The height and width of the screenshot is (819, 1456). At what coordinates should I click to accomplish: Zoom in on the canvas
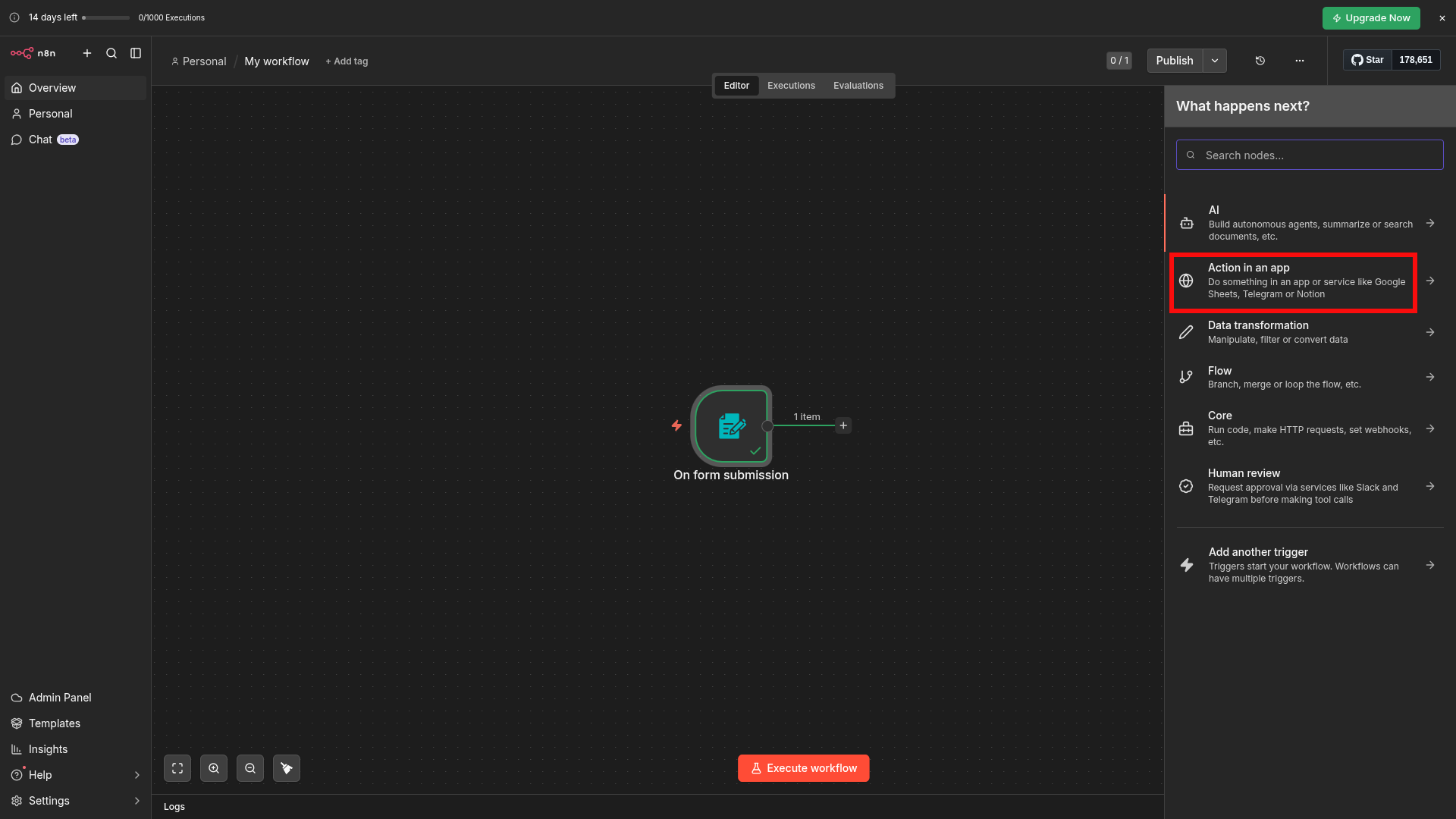[x=214, y=768]
